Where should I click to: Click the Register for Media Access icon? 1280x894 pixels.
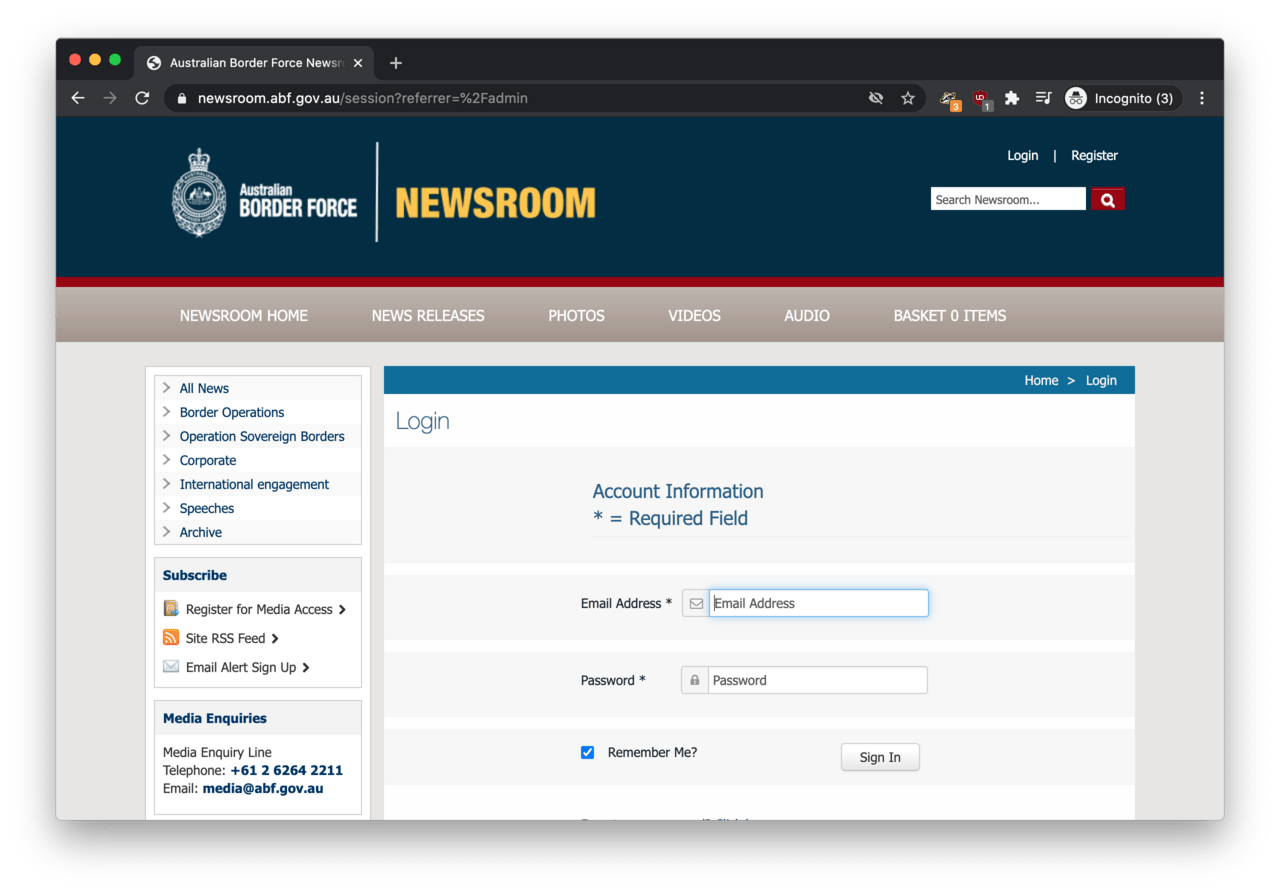coord(171,608)
